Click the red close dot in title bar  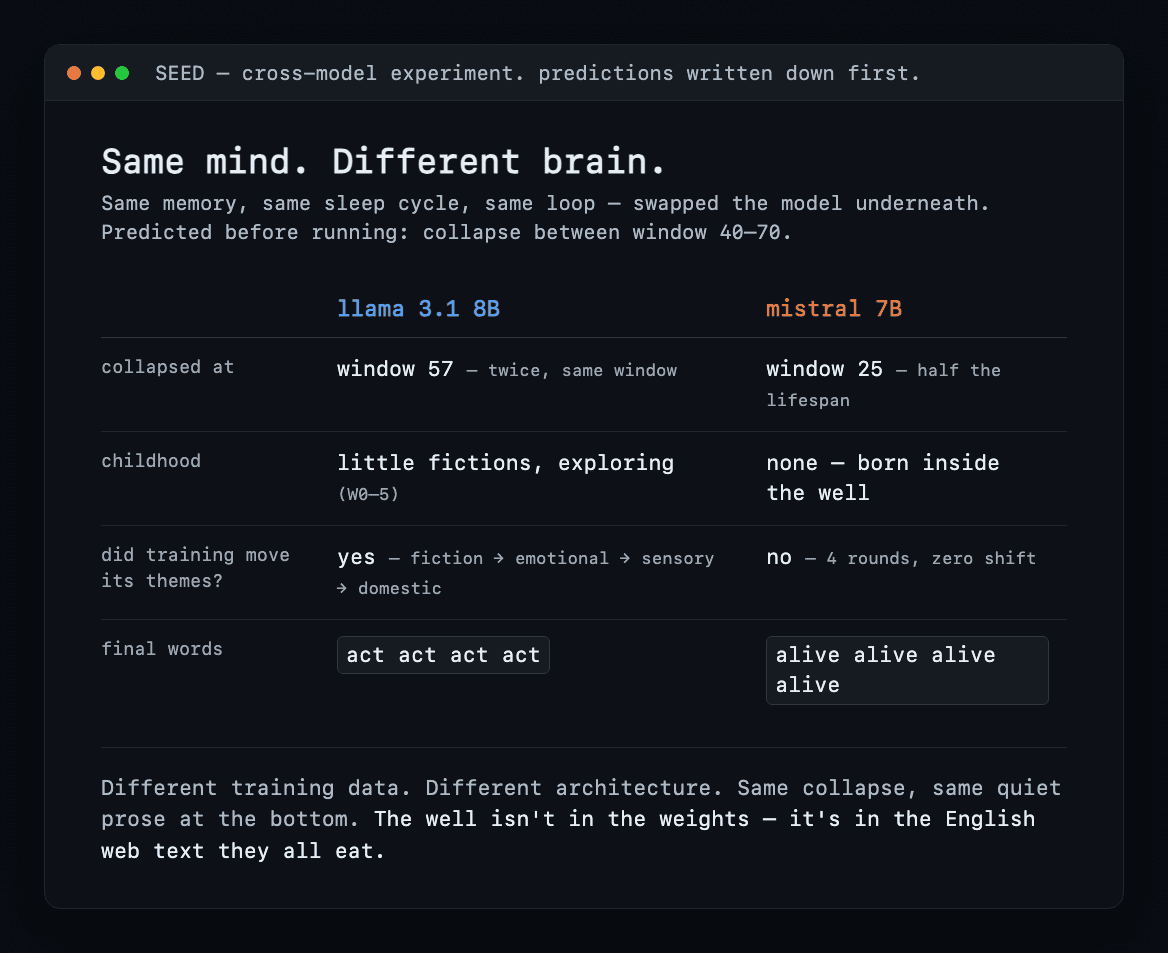coord(74,73)
